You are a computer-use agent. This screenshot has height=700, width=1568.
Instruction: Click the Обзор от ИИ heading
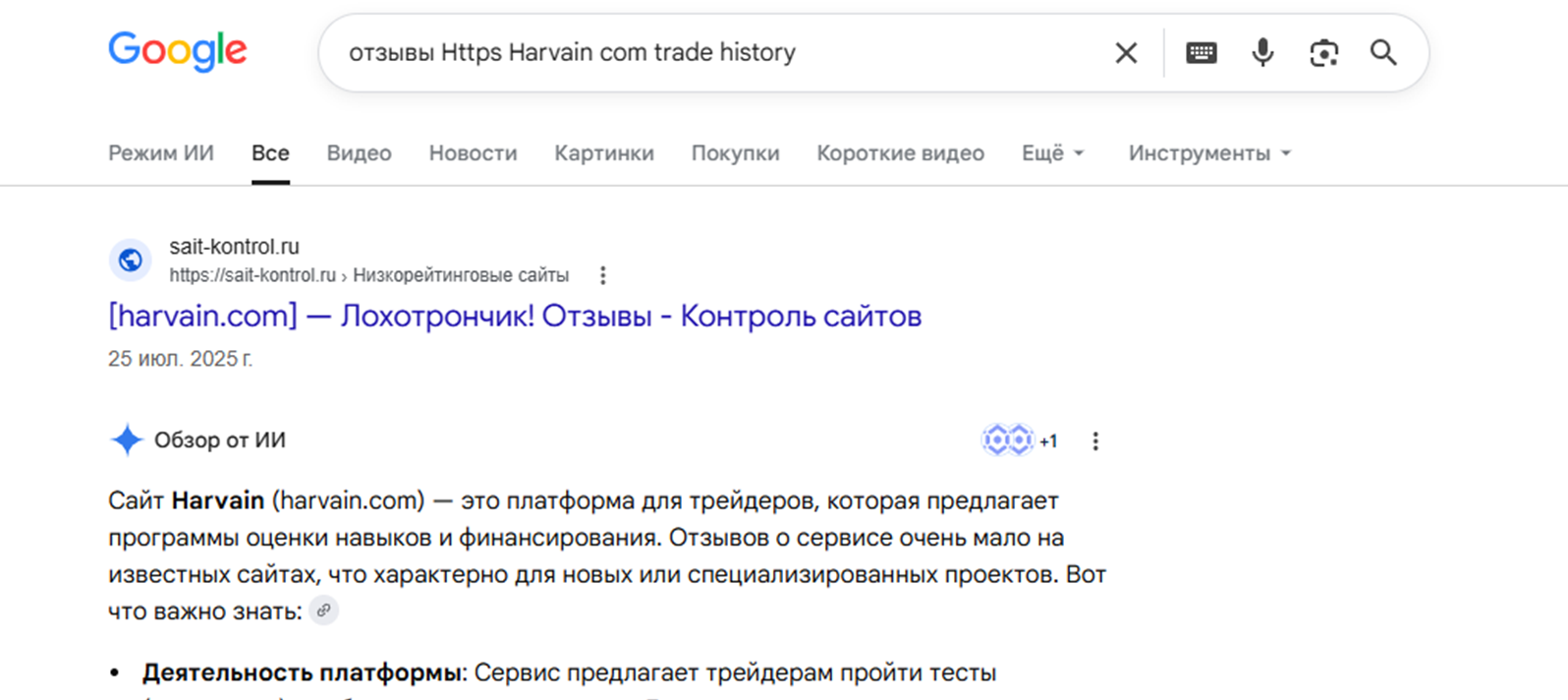(220, 440)
